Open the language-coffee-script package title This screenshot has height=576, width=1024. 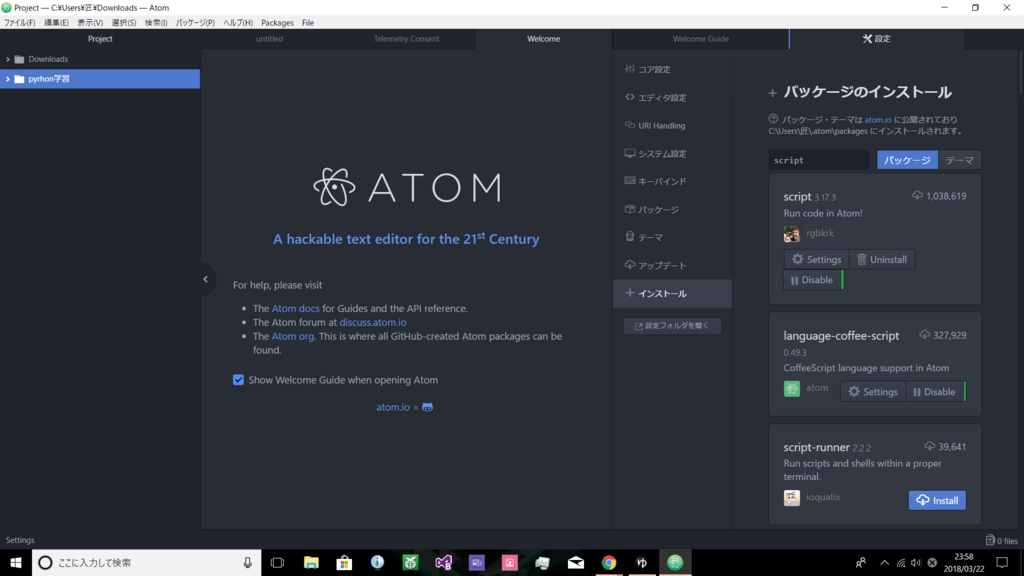(x=841, y=336)
